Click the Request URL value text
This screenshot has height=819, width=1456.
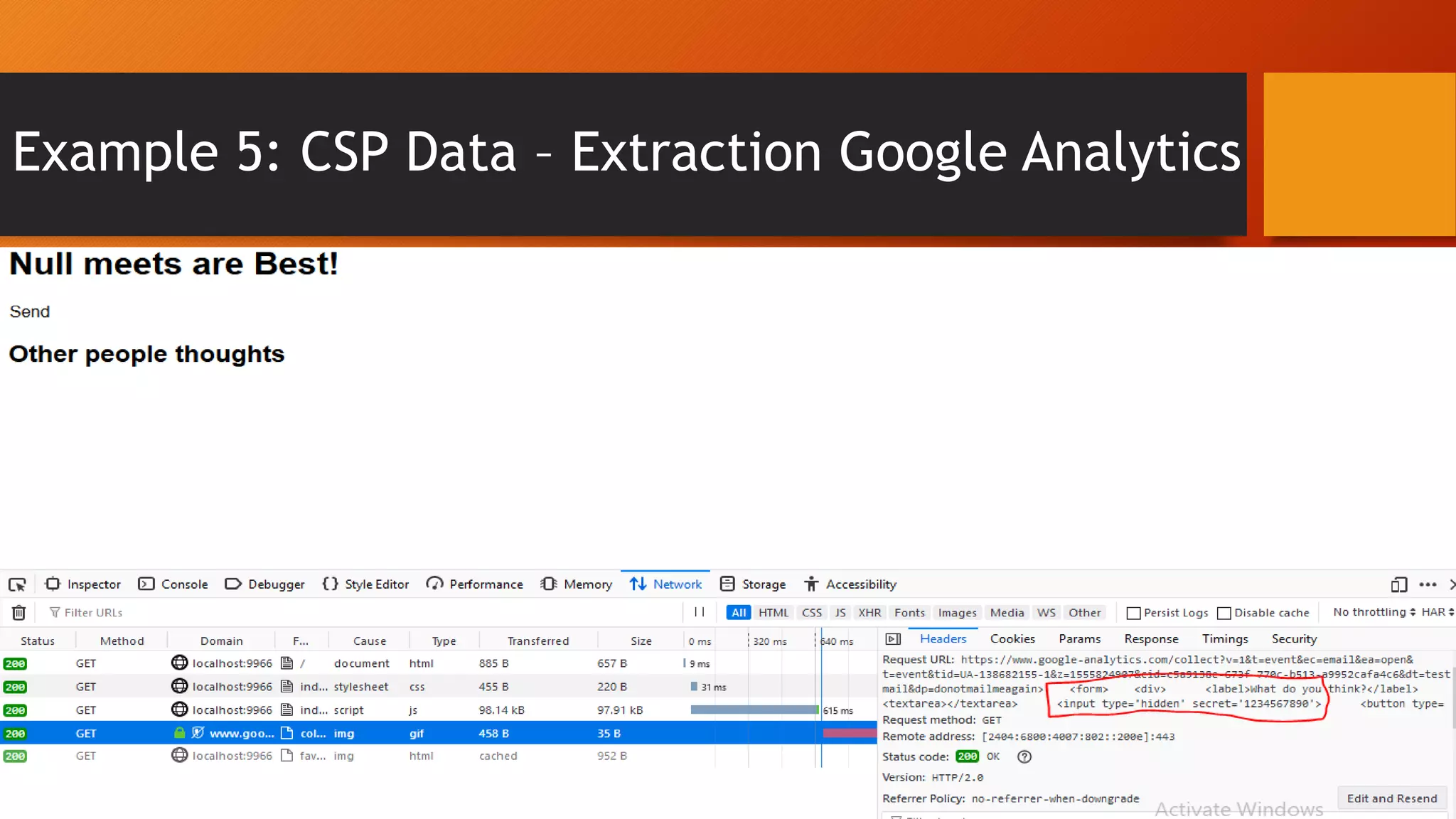pyautogui.click(x=1166, y=681)
